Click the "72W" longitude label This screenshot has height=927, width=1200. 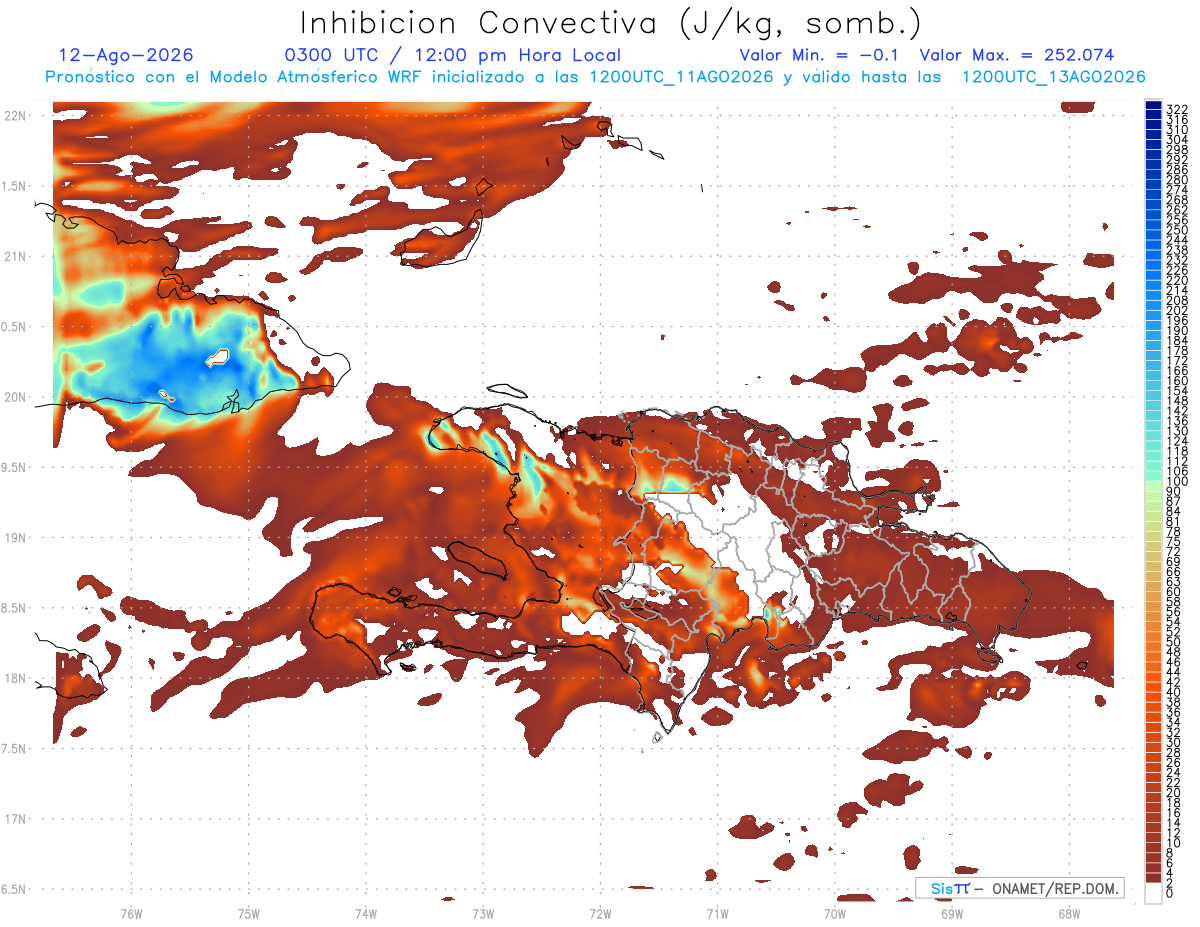600,913
